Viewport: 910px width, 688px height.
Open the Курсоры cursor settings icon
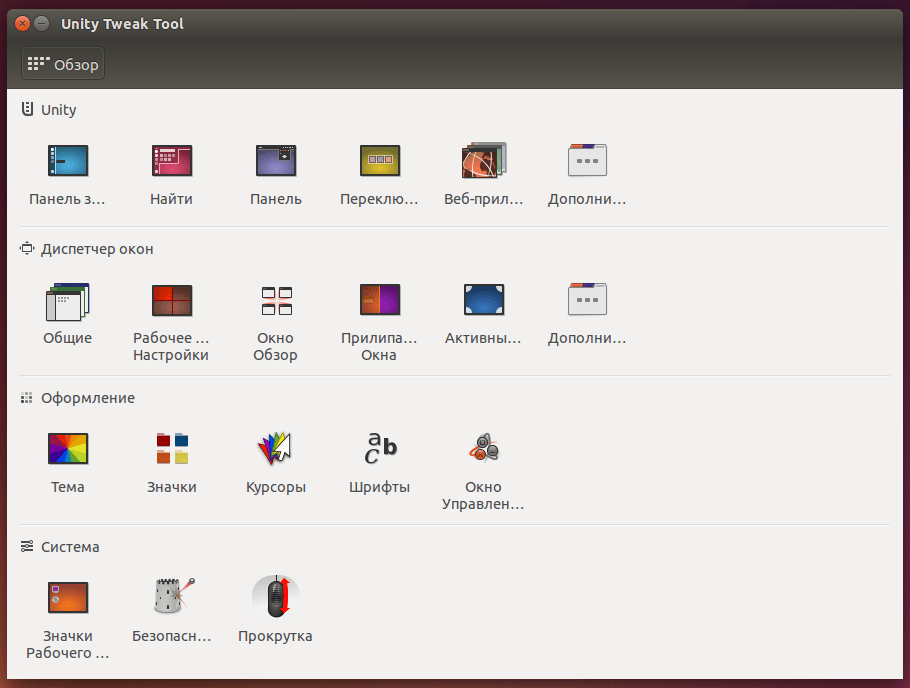275,448
